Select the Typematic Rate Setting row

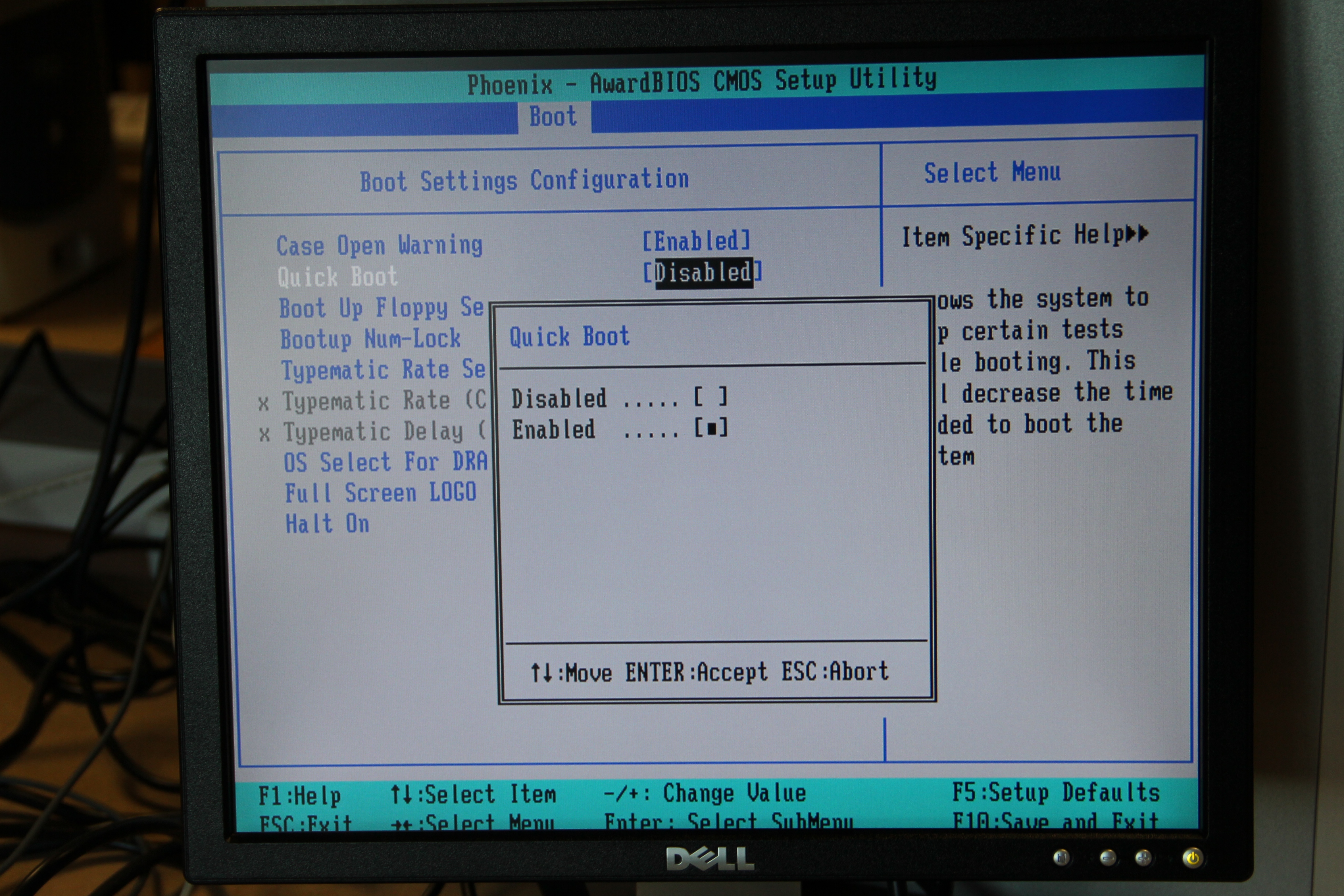coord(384,370)
